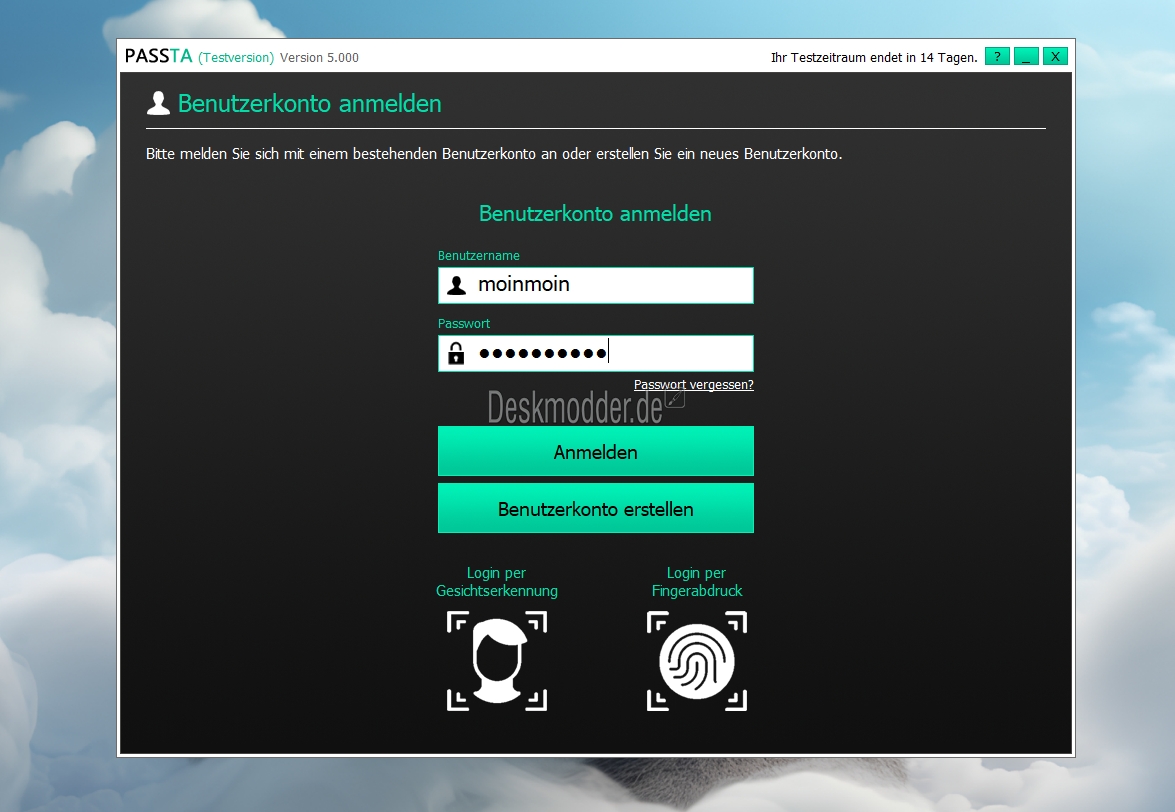
Task: Open the Passwort vergessen? link
Action: click(x=694, y=384)
